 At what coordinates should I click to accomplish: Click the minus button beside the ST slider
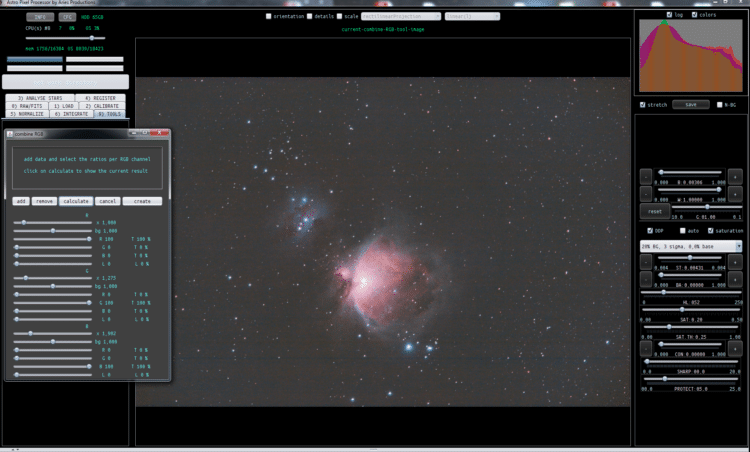[646, 262]
